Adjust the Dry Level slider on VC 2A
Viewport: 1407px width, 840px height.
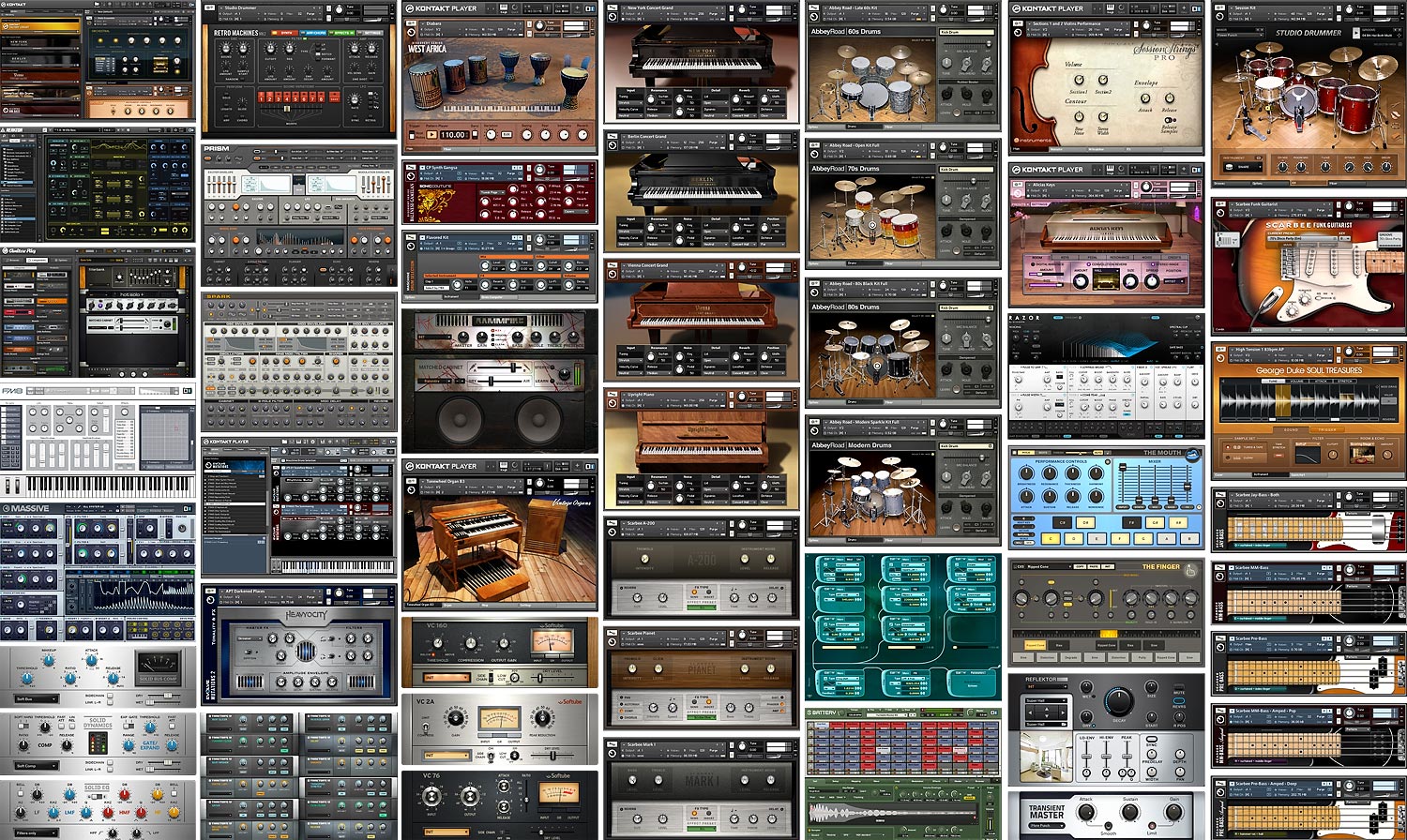(x=553, y=755)
